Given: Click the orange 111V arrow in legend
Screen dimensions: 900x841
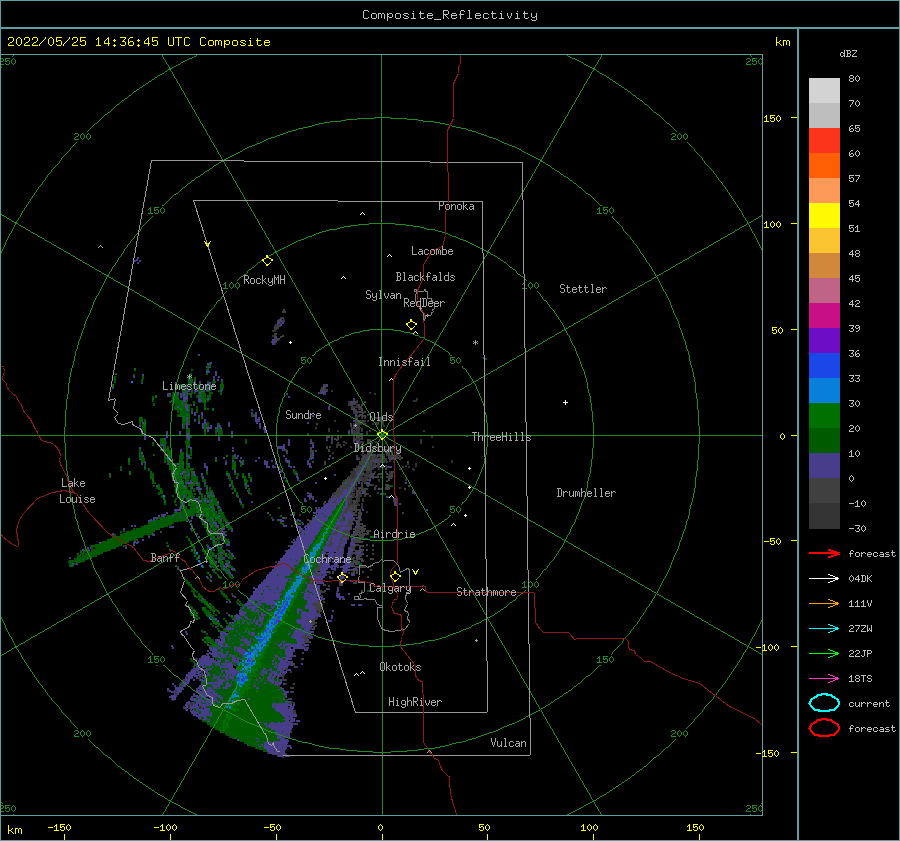Looking at the screenshot, I should tap(824, 603).
